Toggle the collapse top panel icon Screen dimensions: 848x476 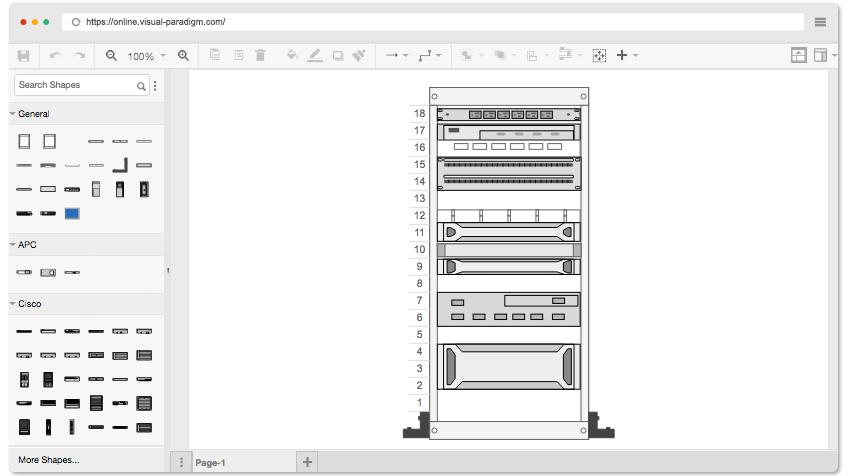click(x=799, y=55)
